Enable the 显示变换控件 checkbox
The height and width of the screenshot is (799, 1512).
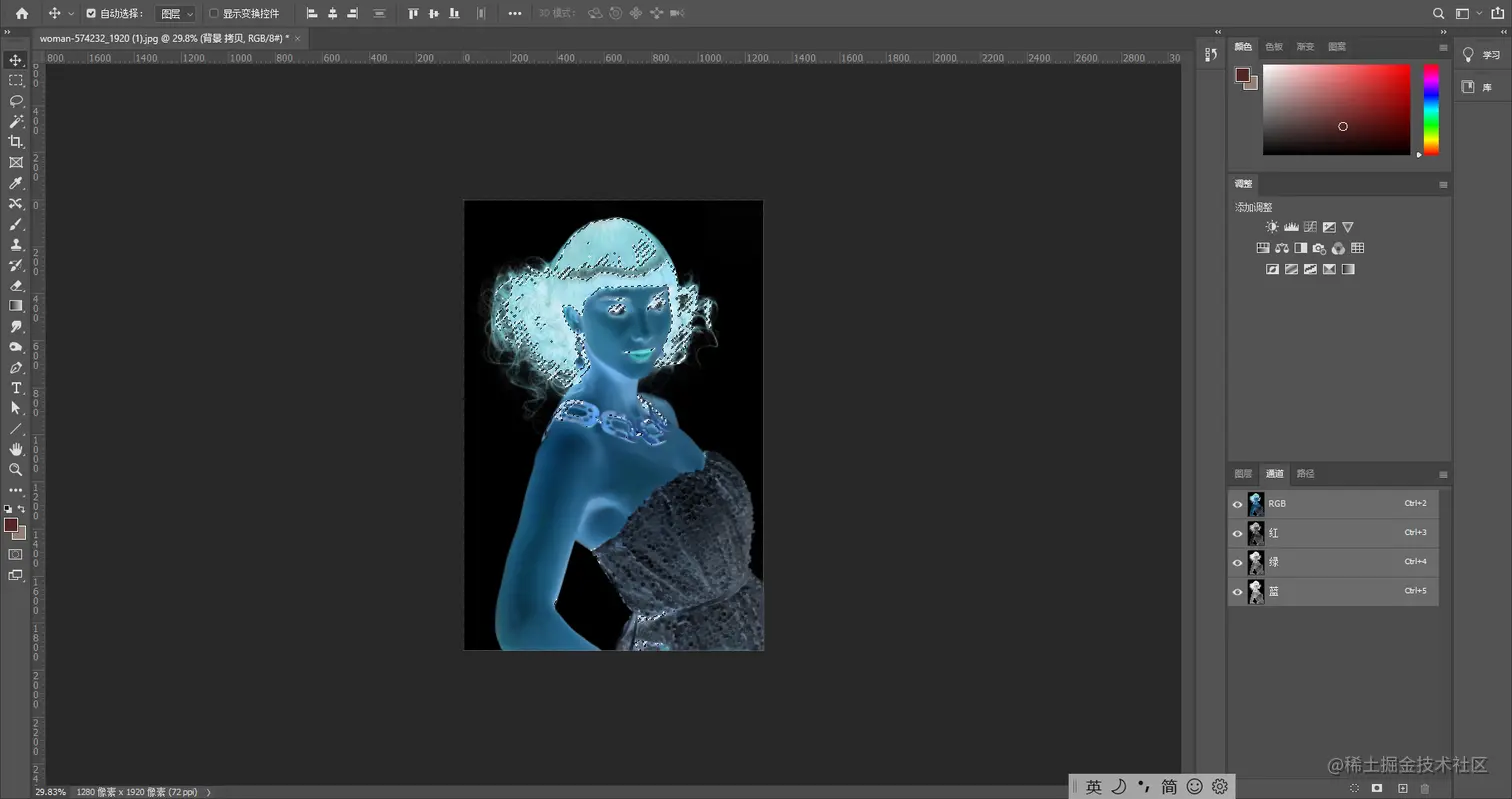point(213,14)
